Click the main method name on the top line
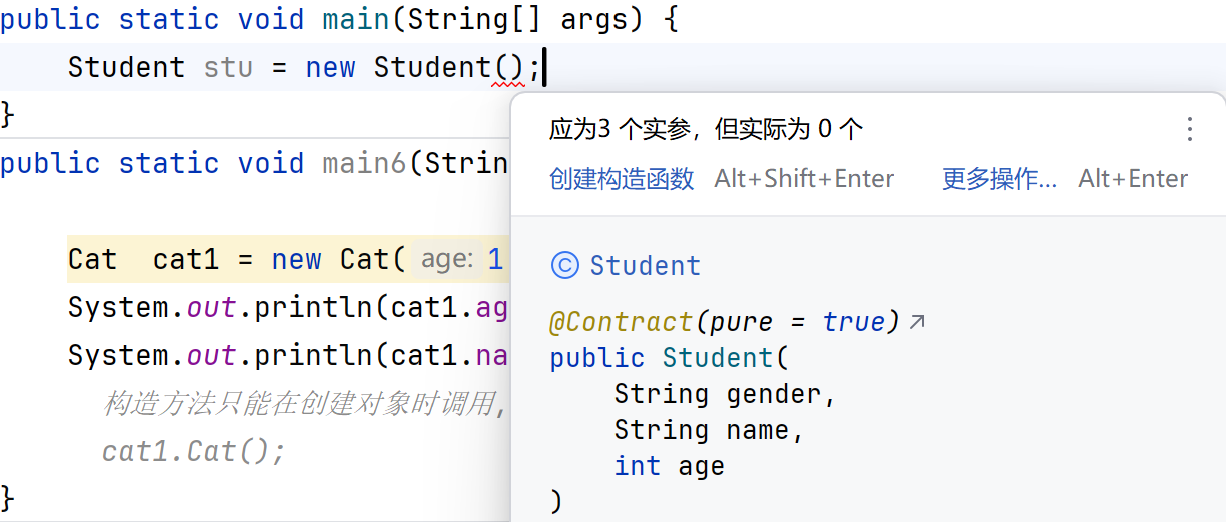 tap(357, 20)
